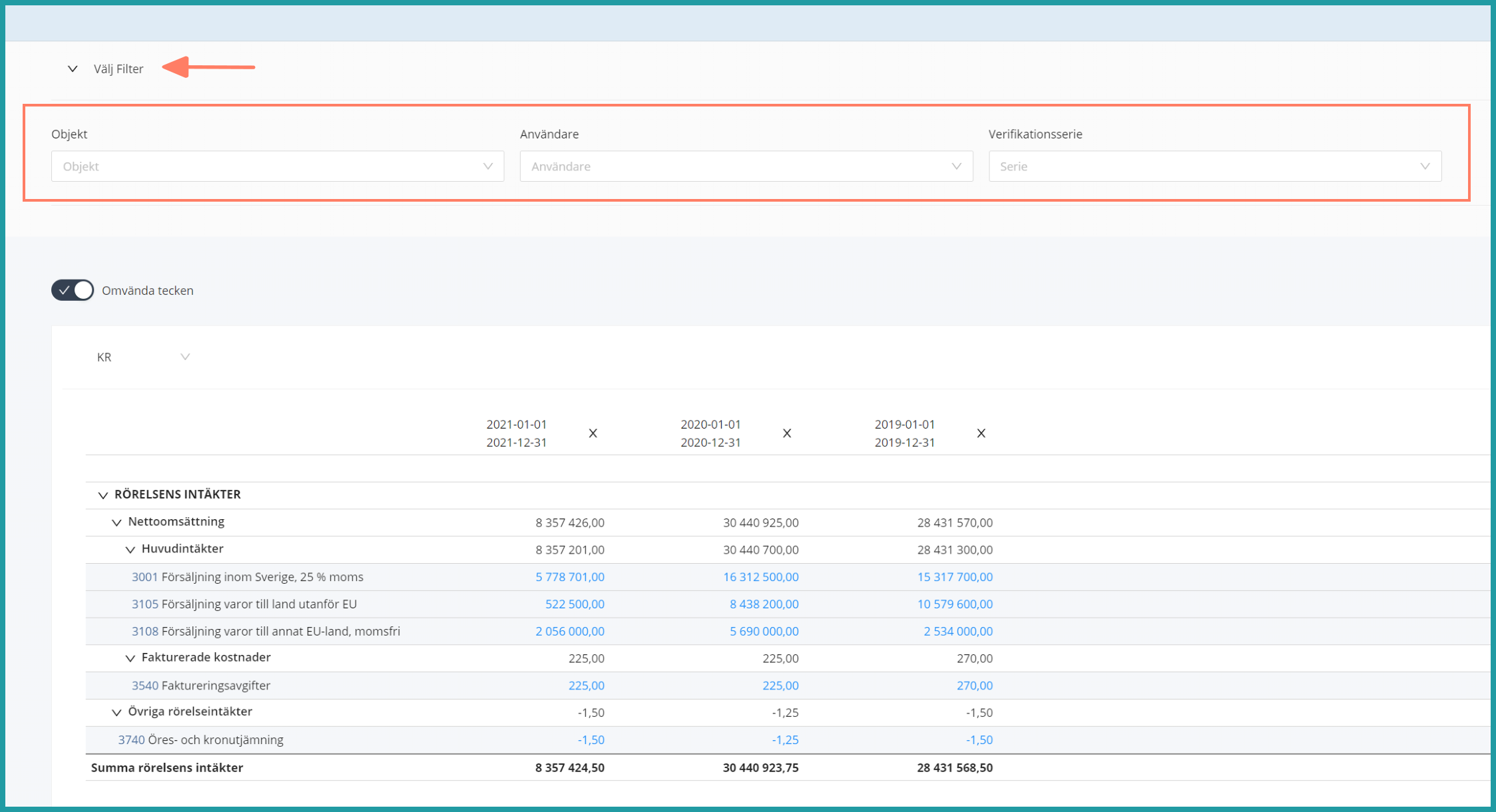Collapse the Fakturerade kostnader row
The image size is (1496, 812).
pos(130,658)
